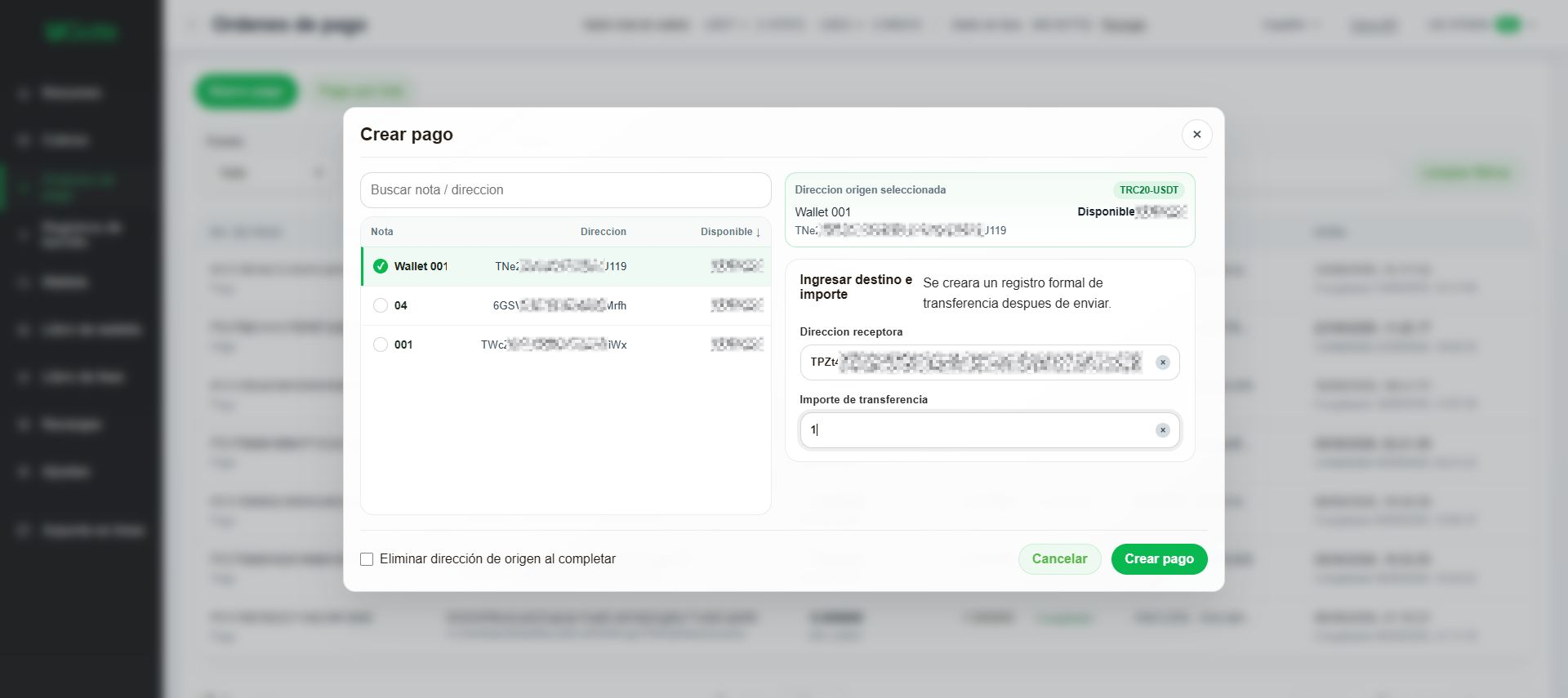
Task: Click the Nota column header
Action: point(381,232)
